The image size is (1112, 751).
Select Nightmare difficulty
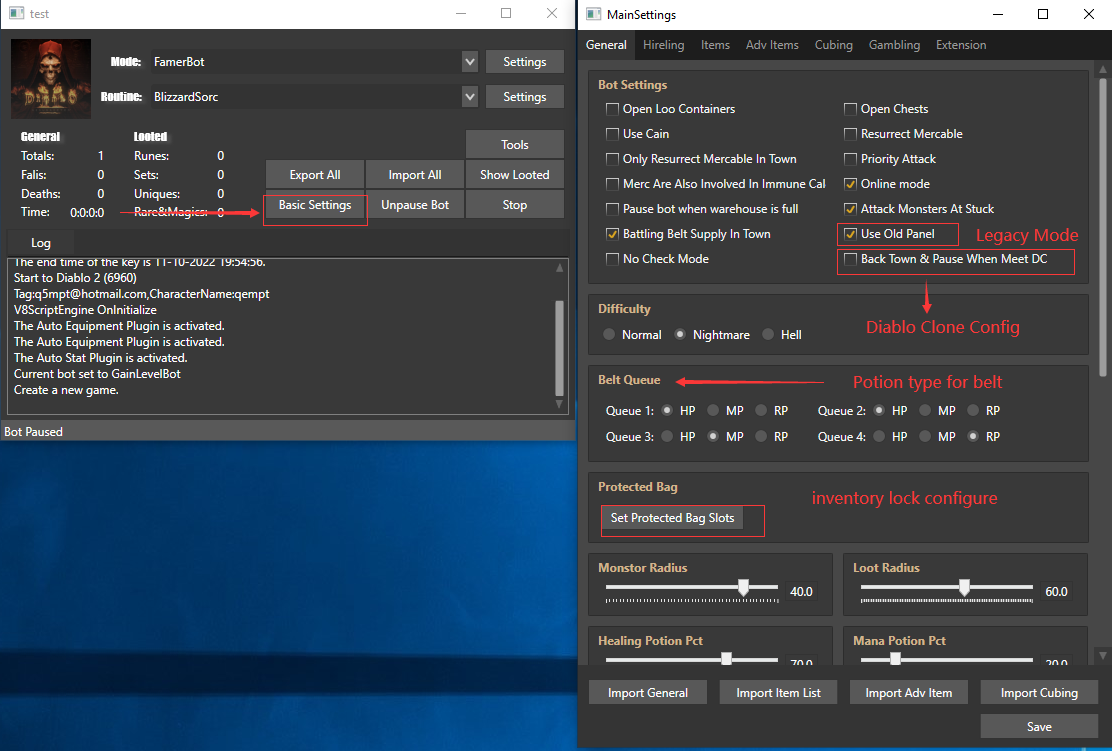point(680,335)
